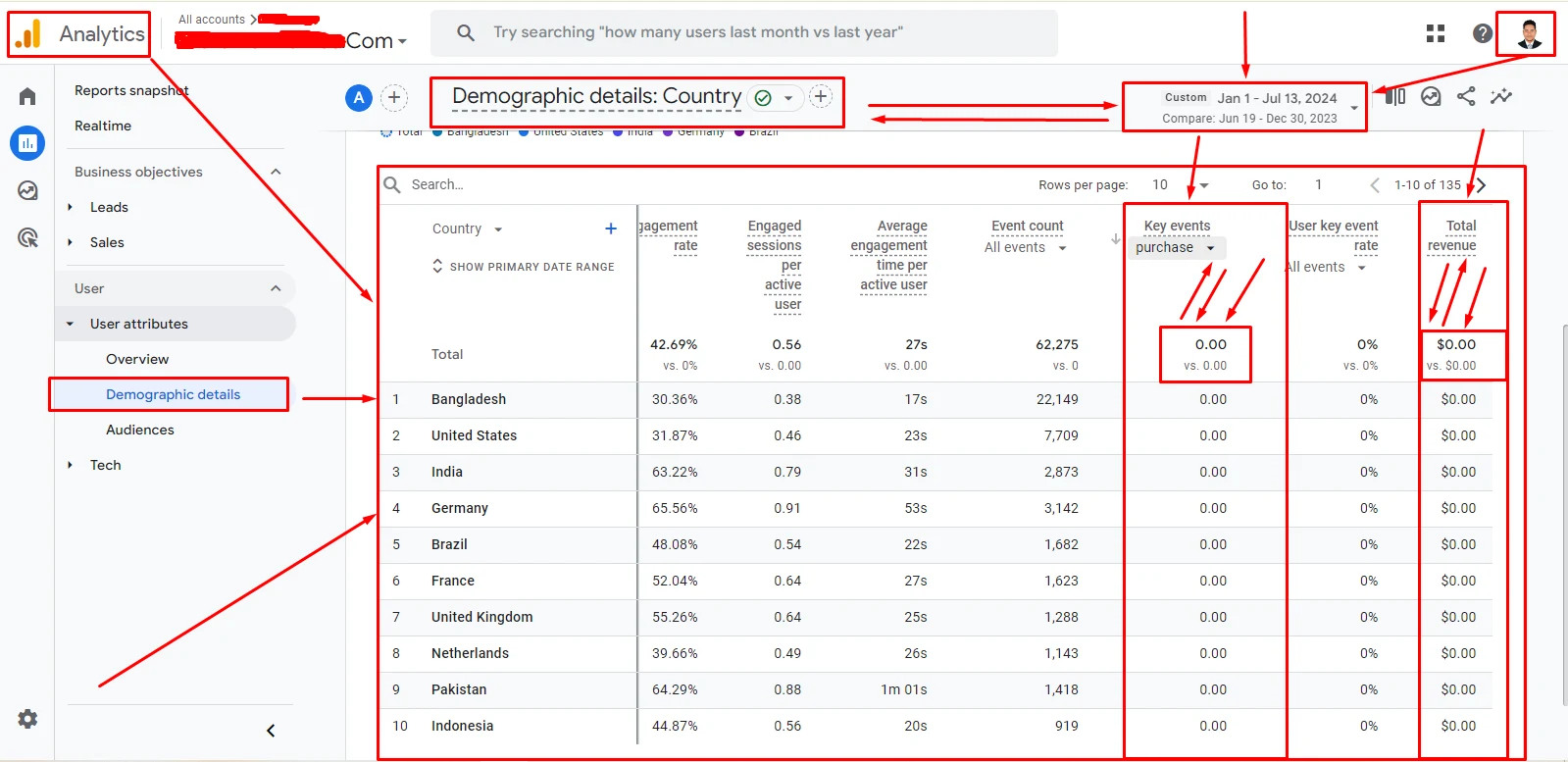Click SHOW PRIMARY DATE RANGE toggle
1568x762 pixels.
pos(523,267)
